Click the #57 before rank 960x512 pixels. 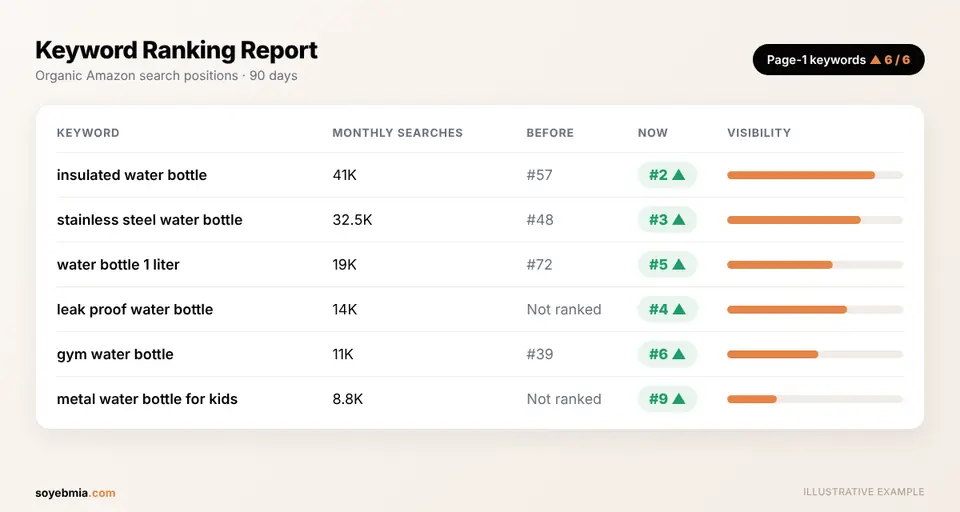[x=539, y=175]
